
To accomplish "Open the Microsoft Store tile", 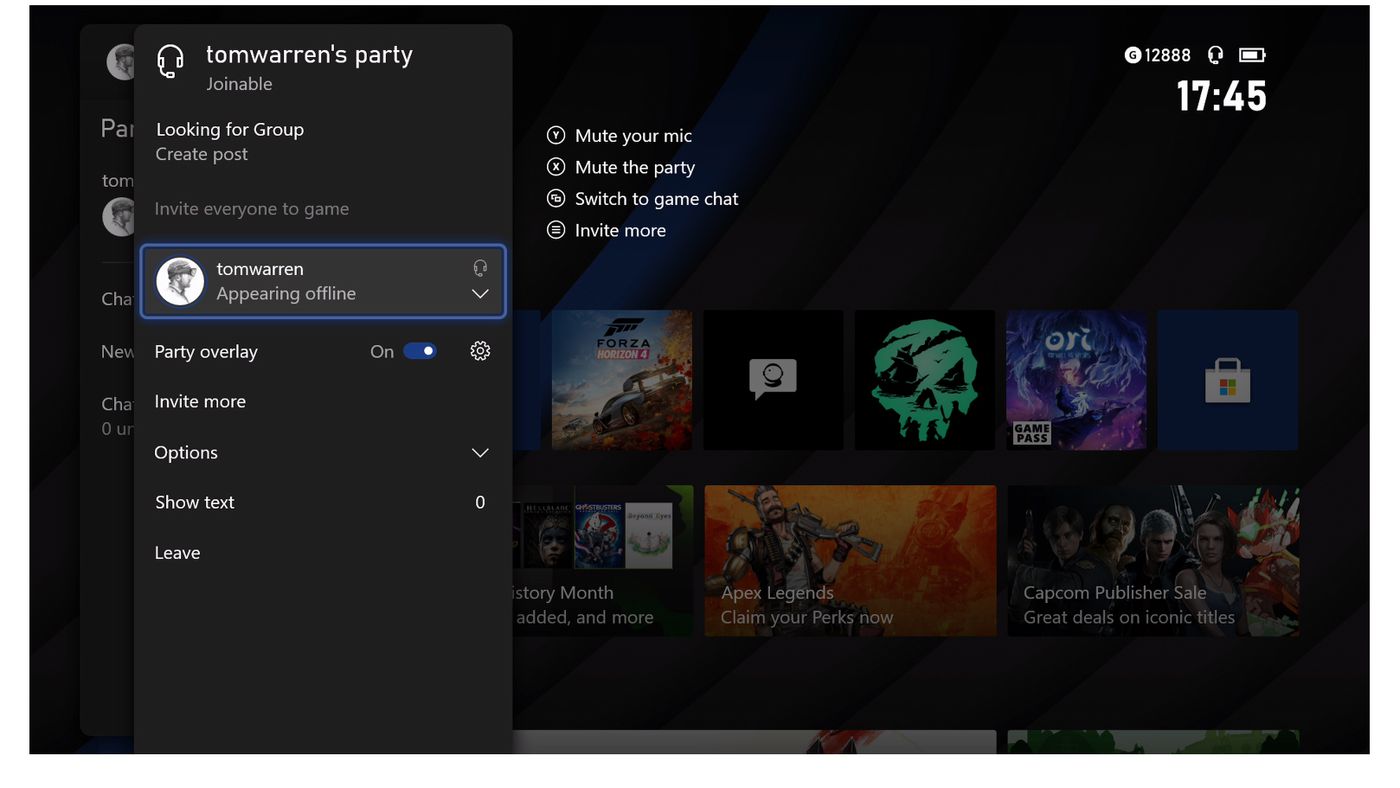I will [x=1227, y=380].
